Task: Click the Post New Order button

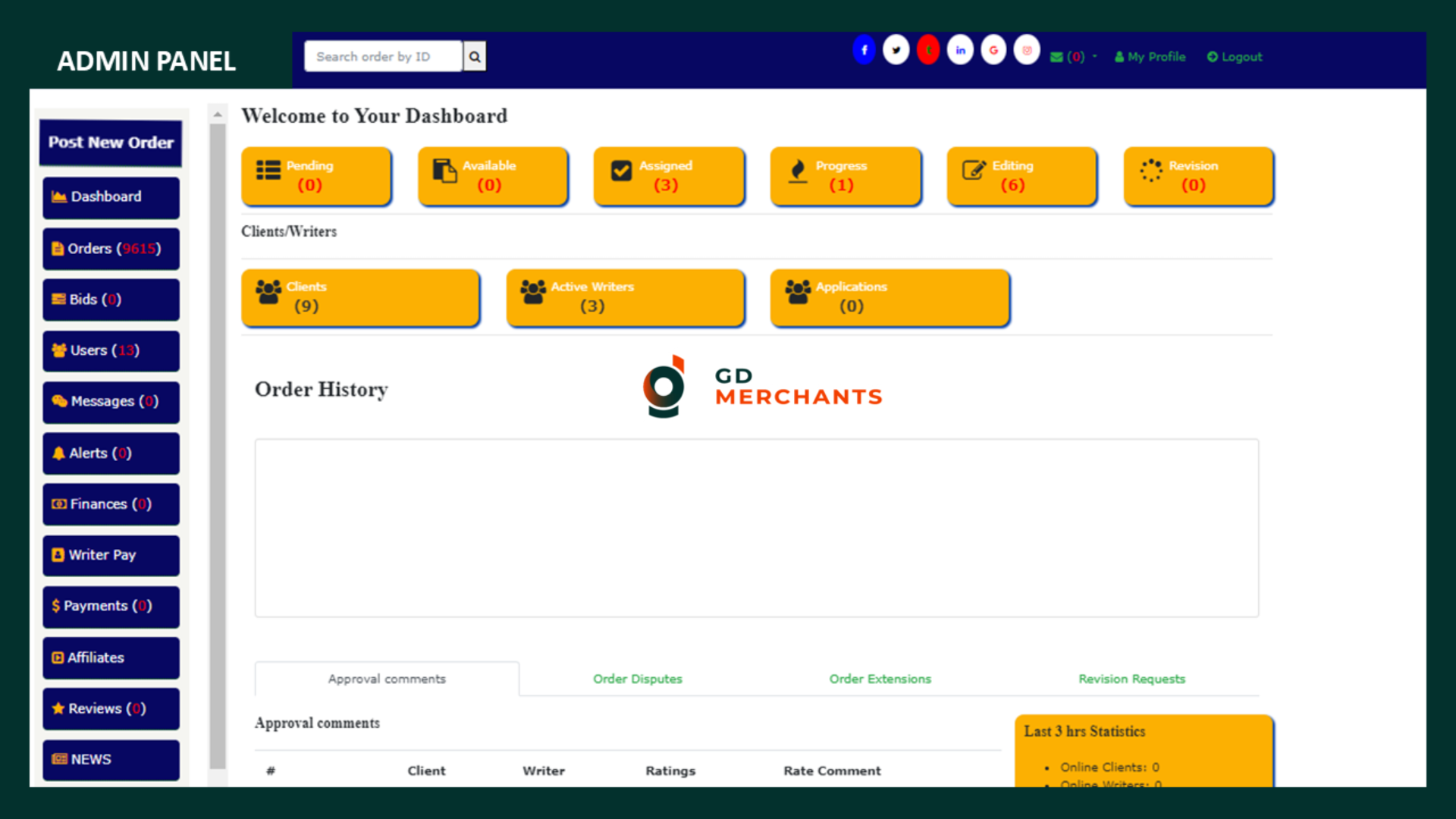Action: pyautogui.click(x=111, y=143)
